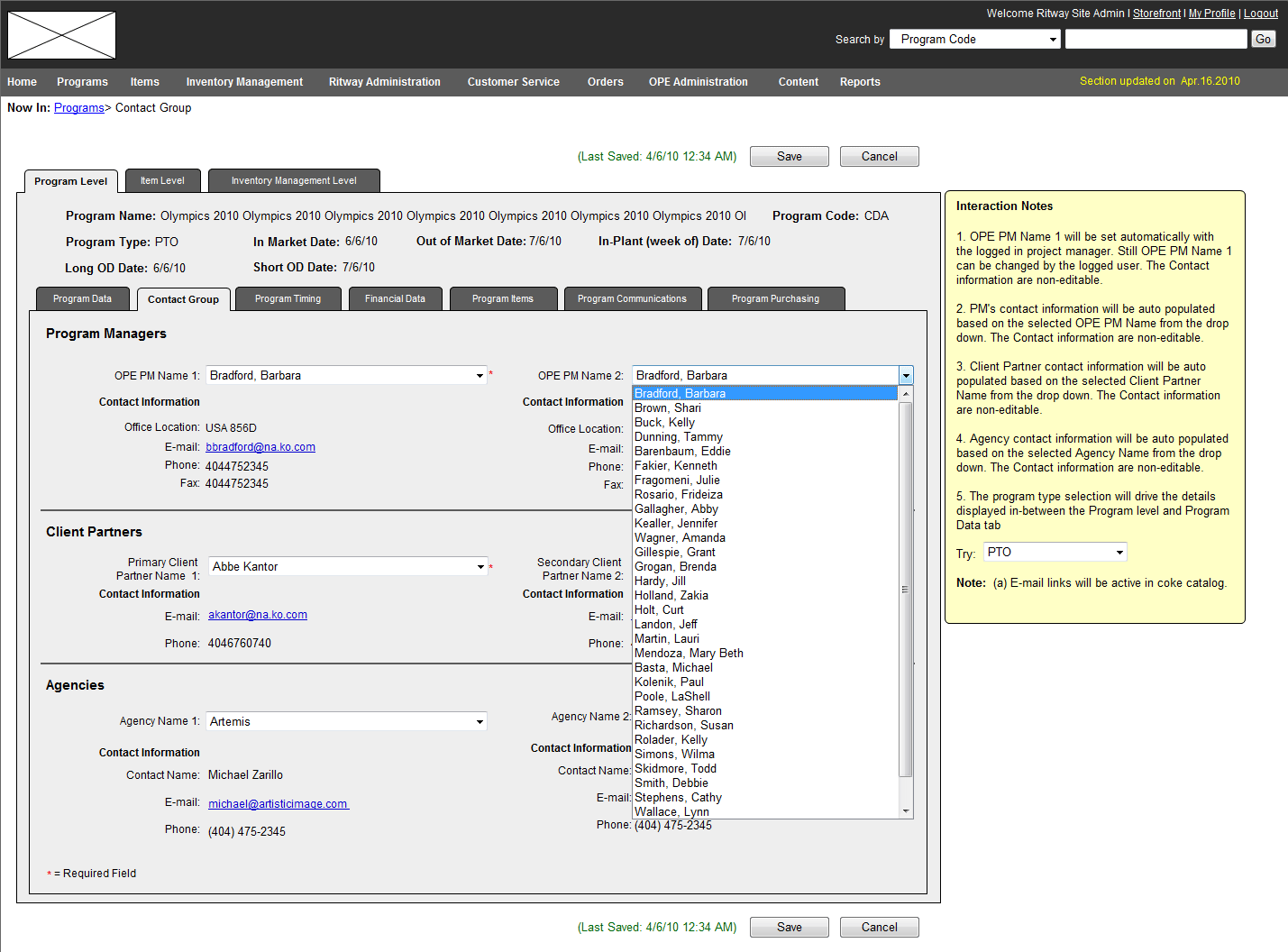Open the Reports menu
The image size is (1288, 952).
(859, 82)
